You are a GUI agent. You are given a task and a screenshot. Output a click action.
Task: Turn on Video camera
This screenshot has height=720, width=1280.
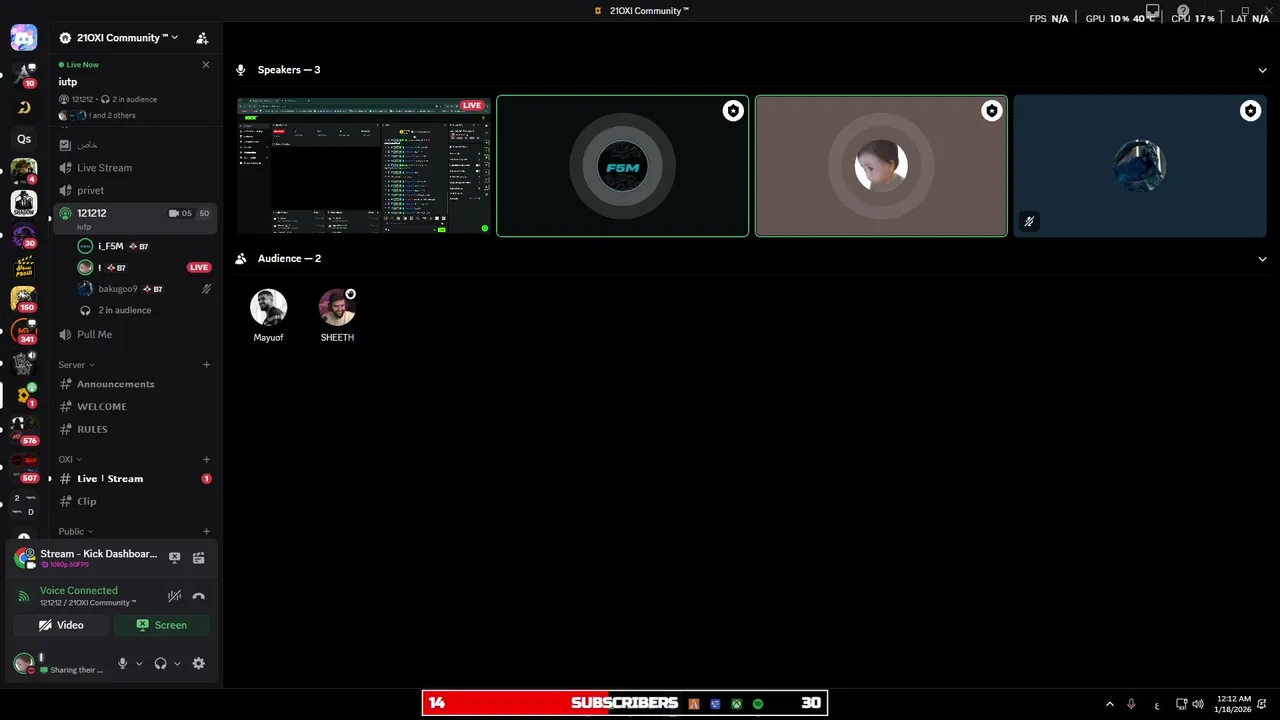click(x=61, y=625)
